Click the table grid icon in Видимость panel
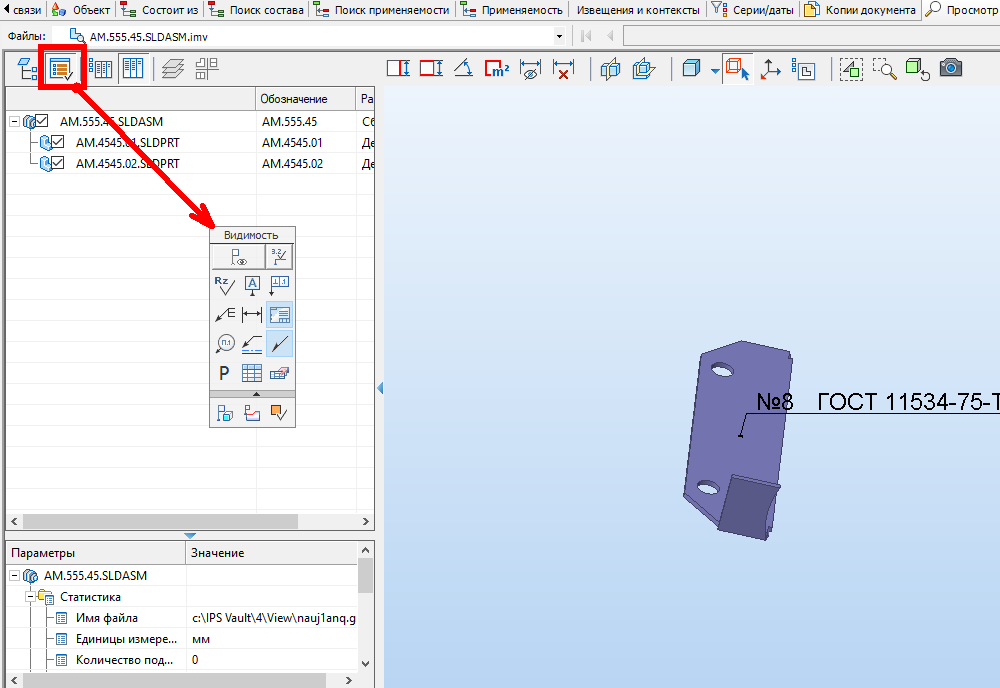1000x688 pixels. coord(252,373)
